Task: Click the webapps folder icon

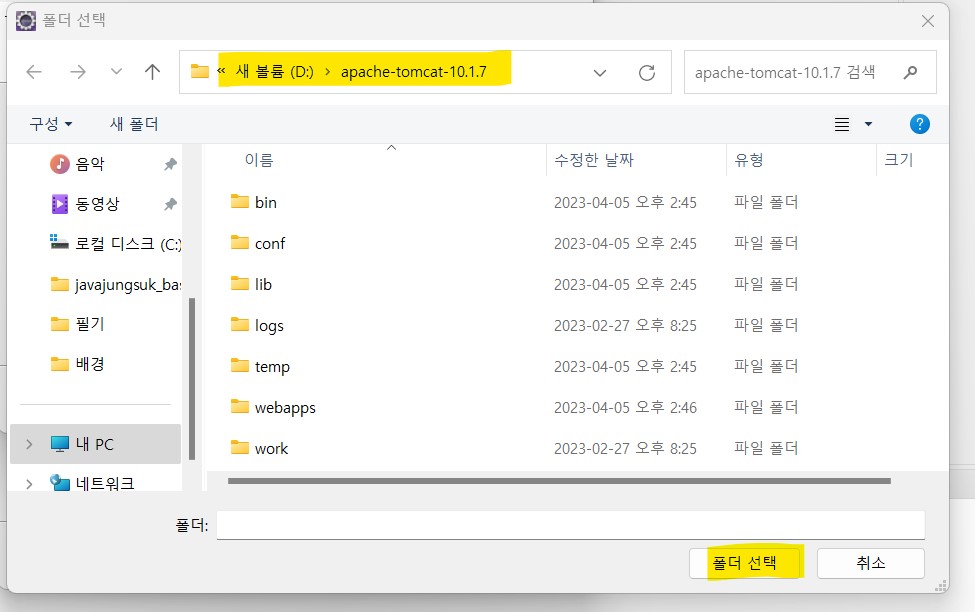Action: tap(240, 406)
